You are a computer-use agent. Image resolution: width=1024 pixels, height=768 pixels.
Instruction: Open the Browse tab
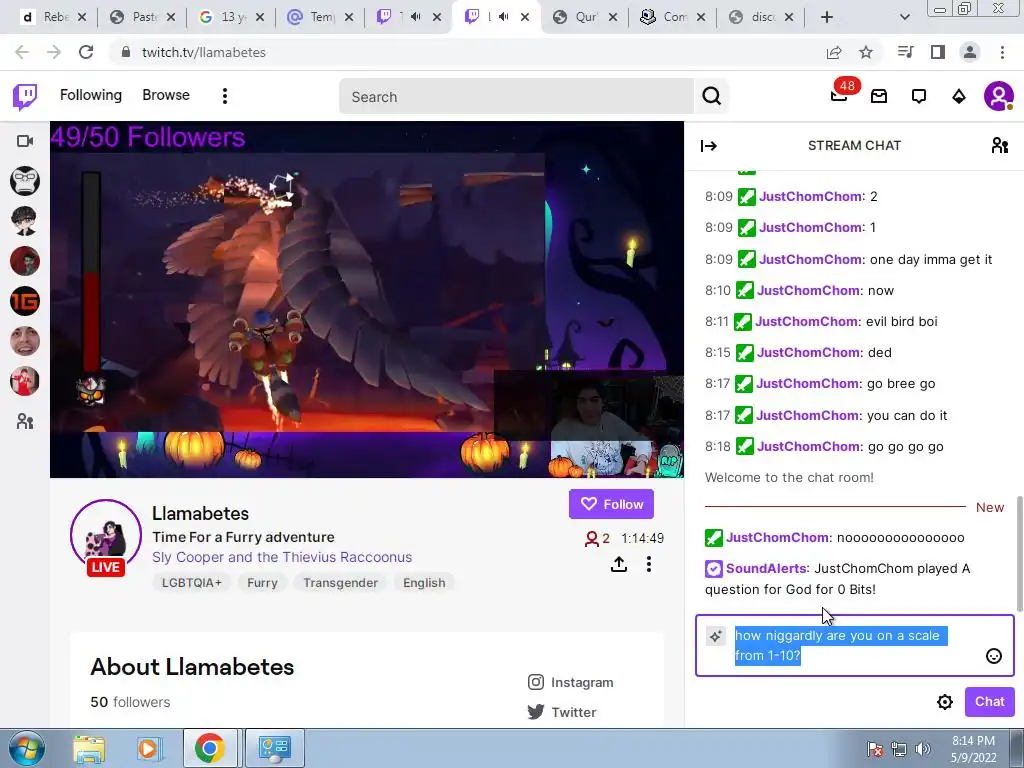point(166,95)
